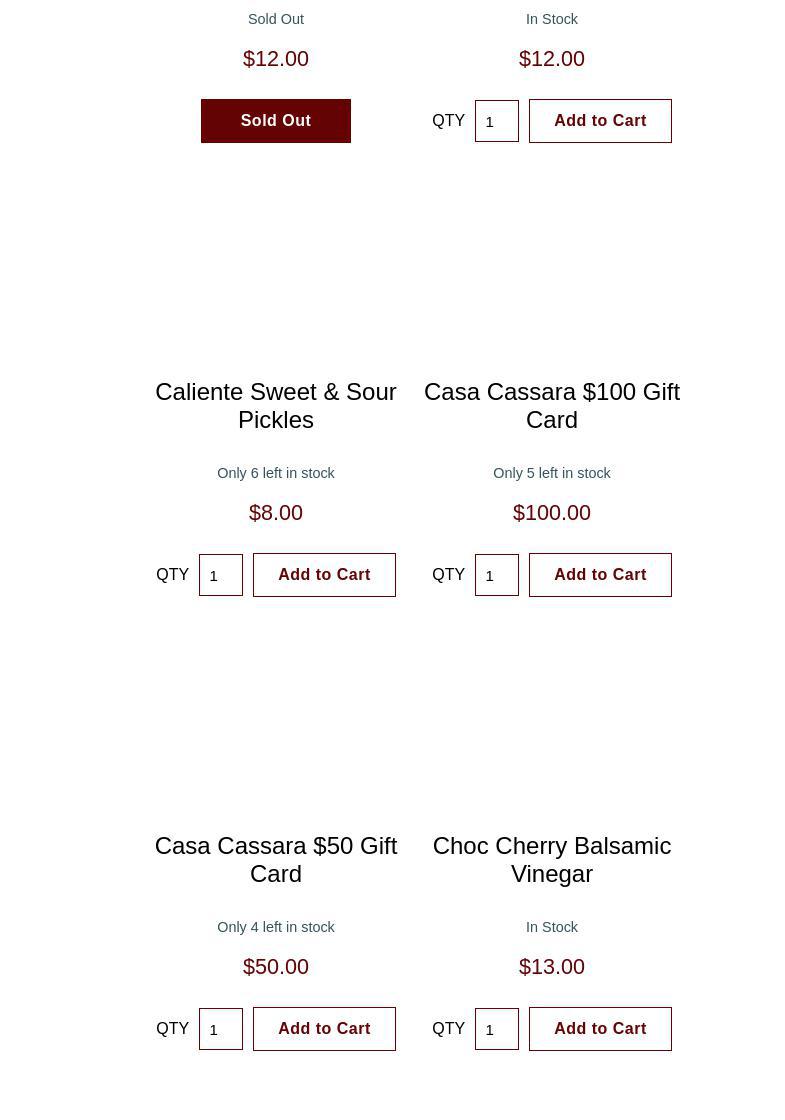
Task: Click quantity field for Caliente Pickles
Action: pyautogui.click(x=220, y=575)
